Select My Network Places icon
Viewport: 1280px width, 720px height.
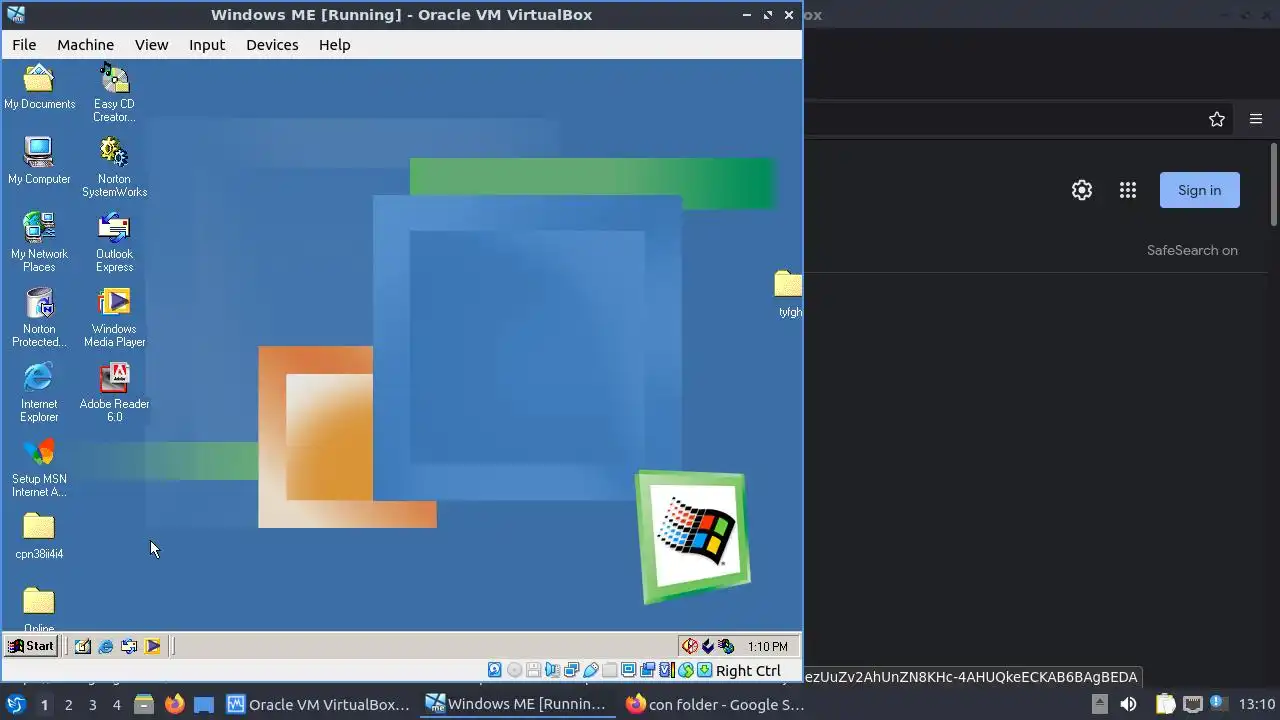[x=39, y=242]
